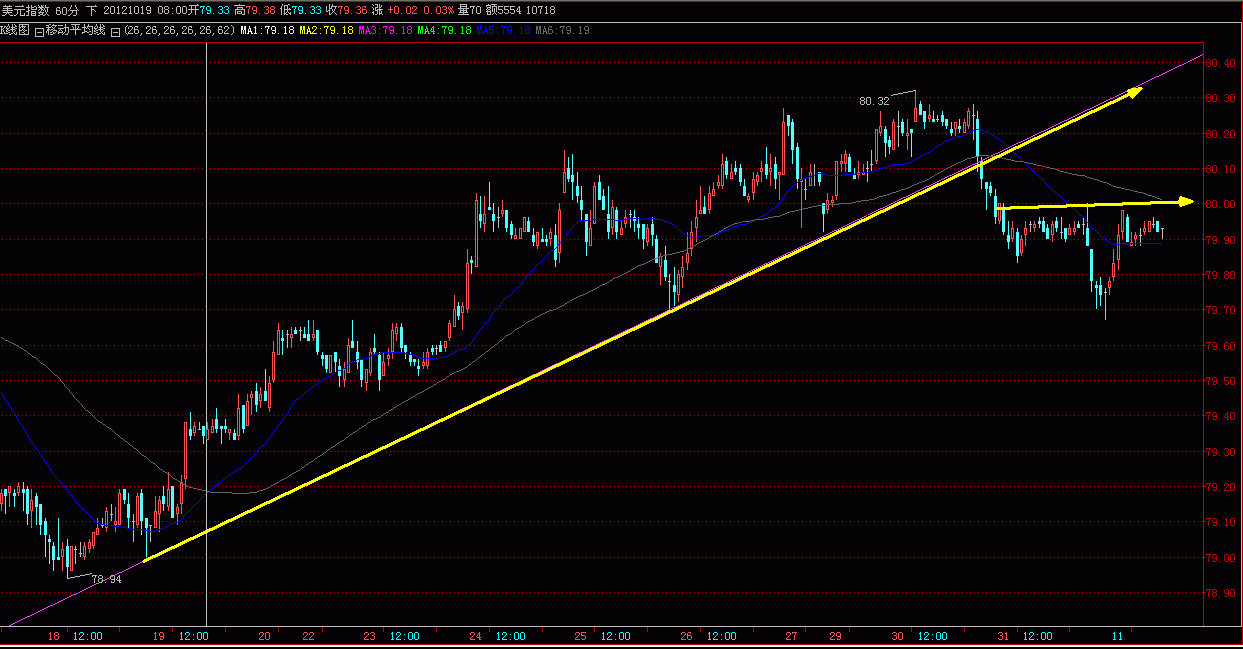
Task: Click date 26 on time axis
Action: pyautogui.click(x=686, y=636)
